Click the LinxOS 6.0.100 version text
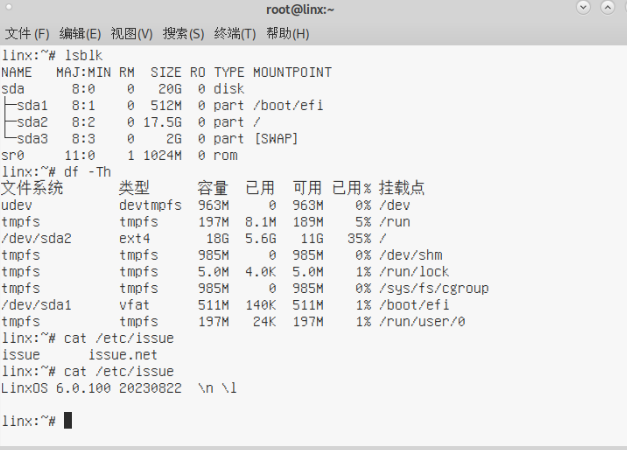Screen dimensions: 627x450 56,388
